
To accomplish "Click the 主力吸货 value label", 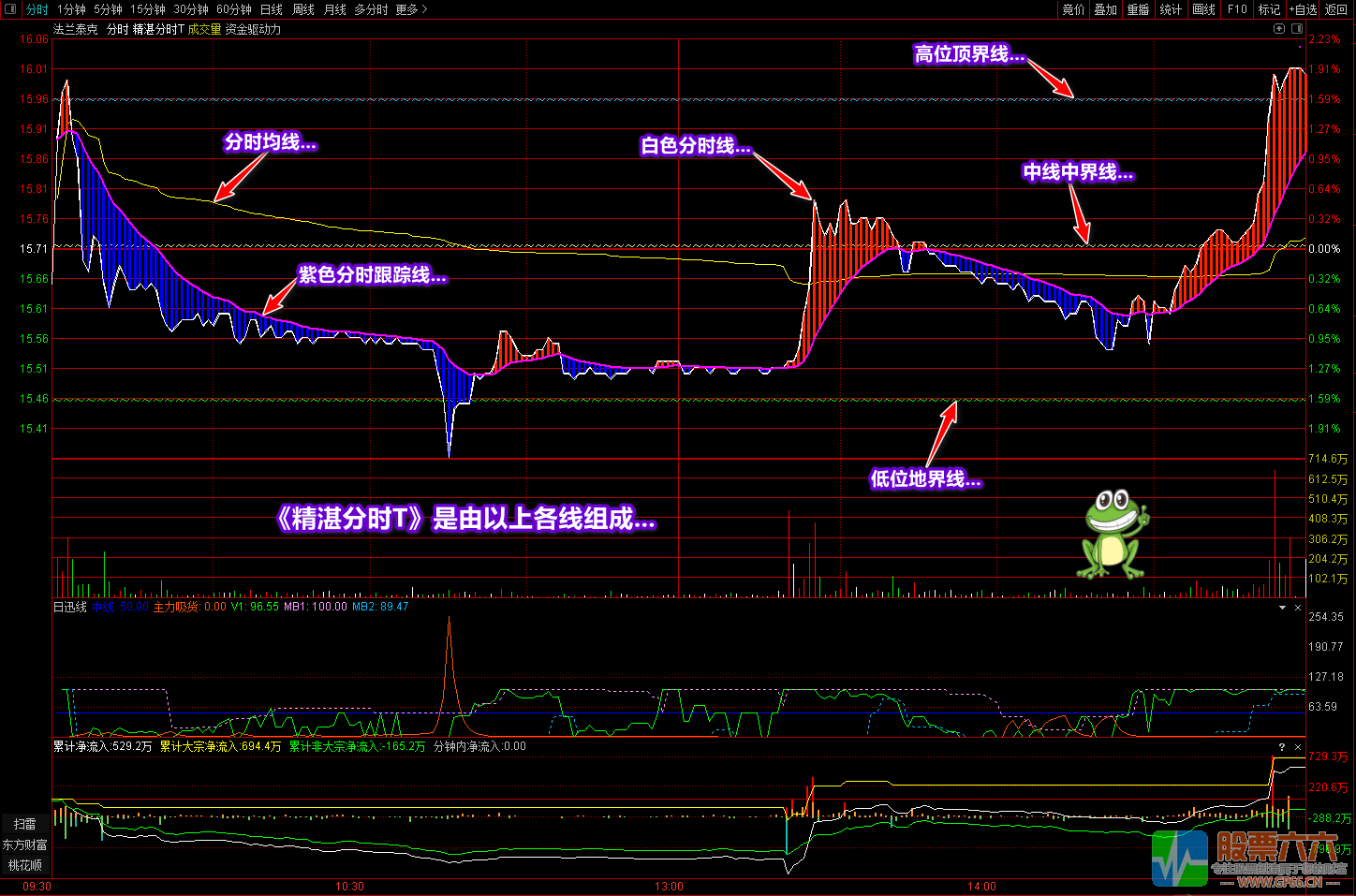I will 190,607.
